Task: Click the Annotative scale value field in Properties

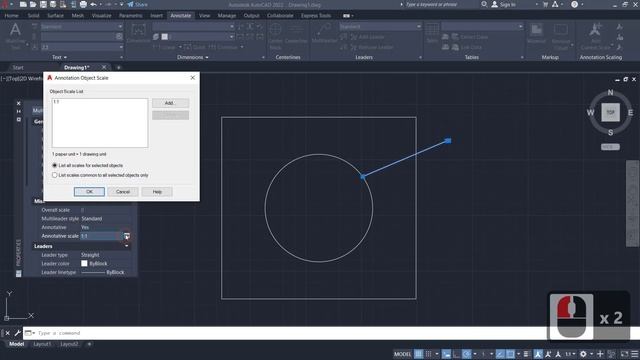Action: [101, 236]
